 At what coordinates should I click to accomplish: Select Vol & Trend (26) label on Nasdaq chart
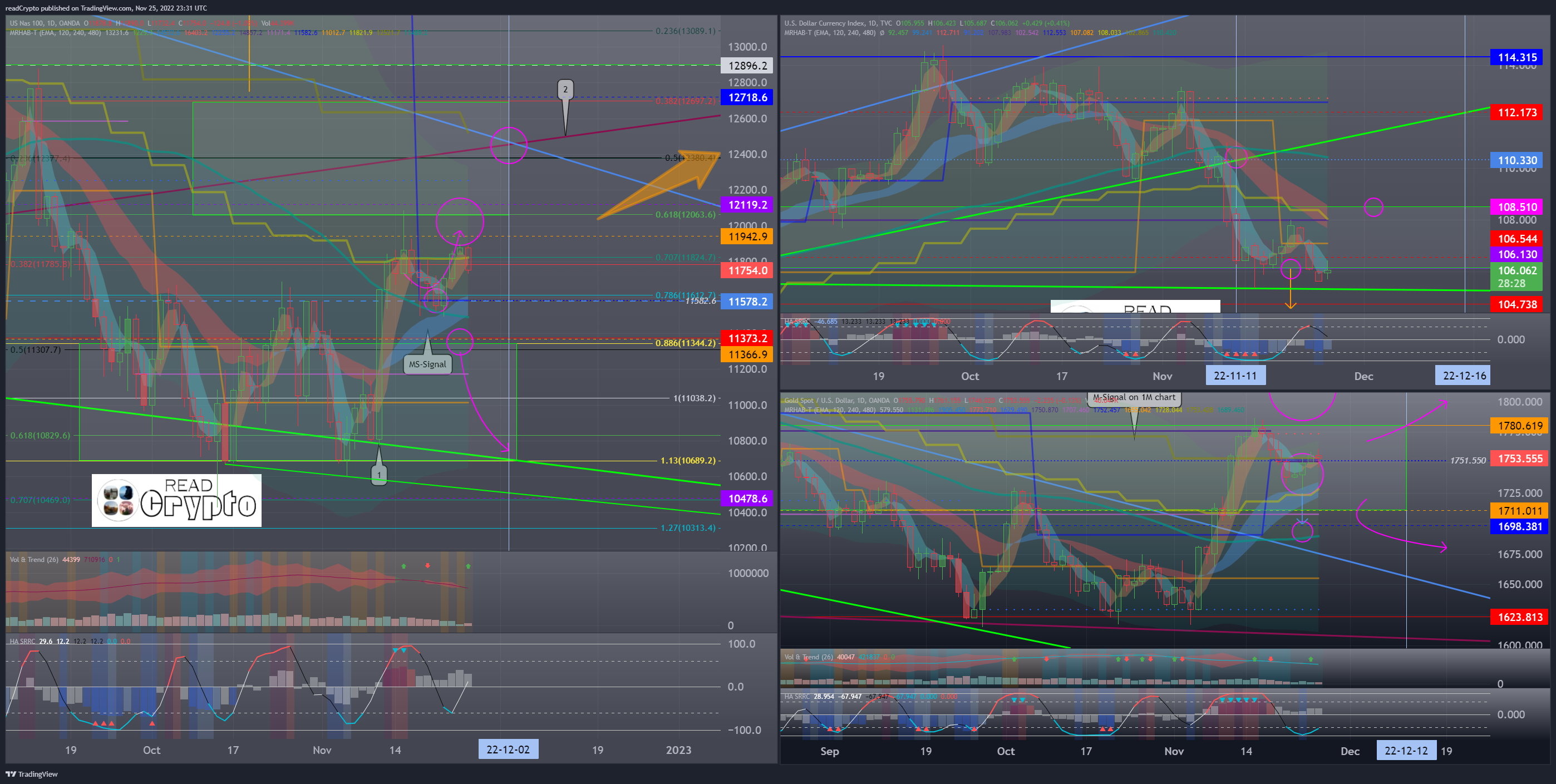(34, 559)
